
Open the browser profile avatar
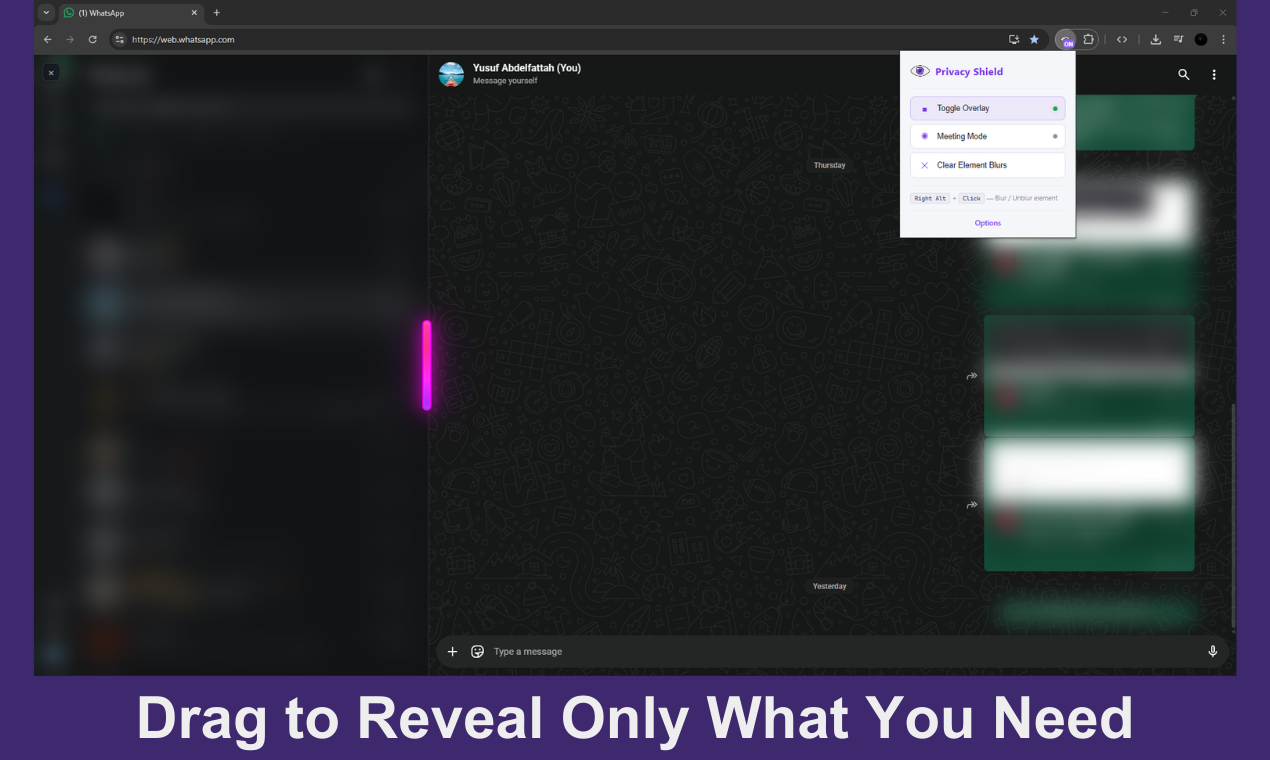pyautogui.click(x=1201, y=39)
